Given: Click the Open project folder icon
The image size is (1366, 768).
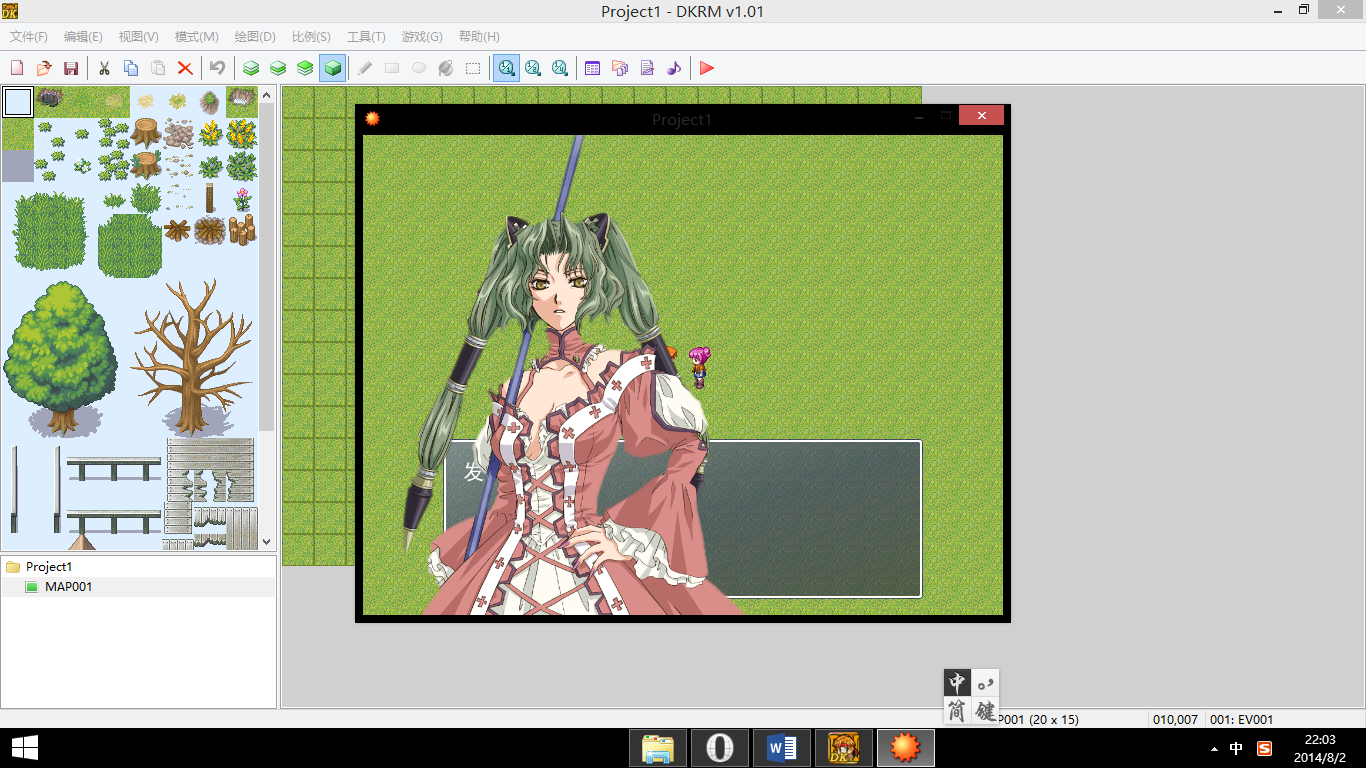Looking at the screenshot, I should 44,68.
